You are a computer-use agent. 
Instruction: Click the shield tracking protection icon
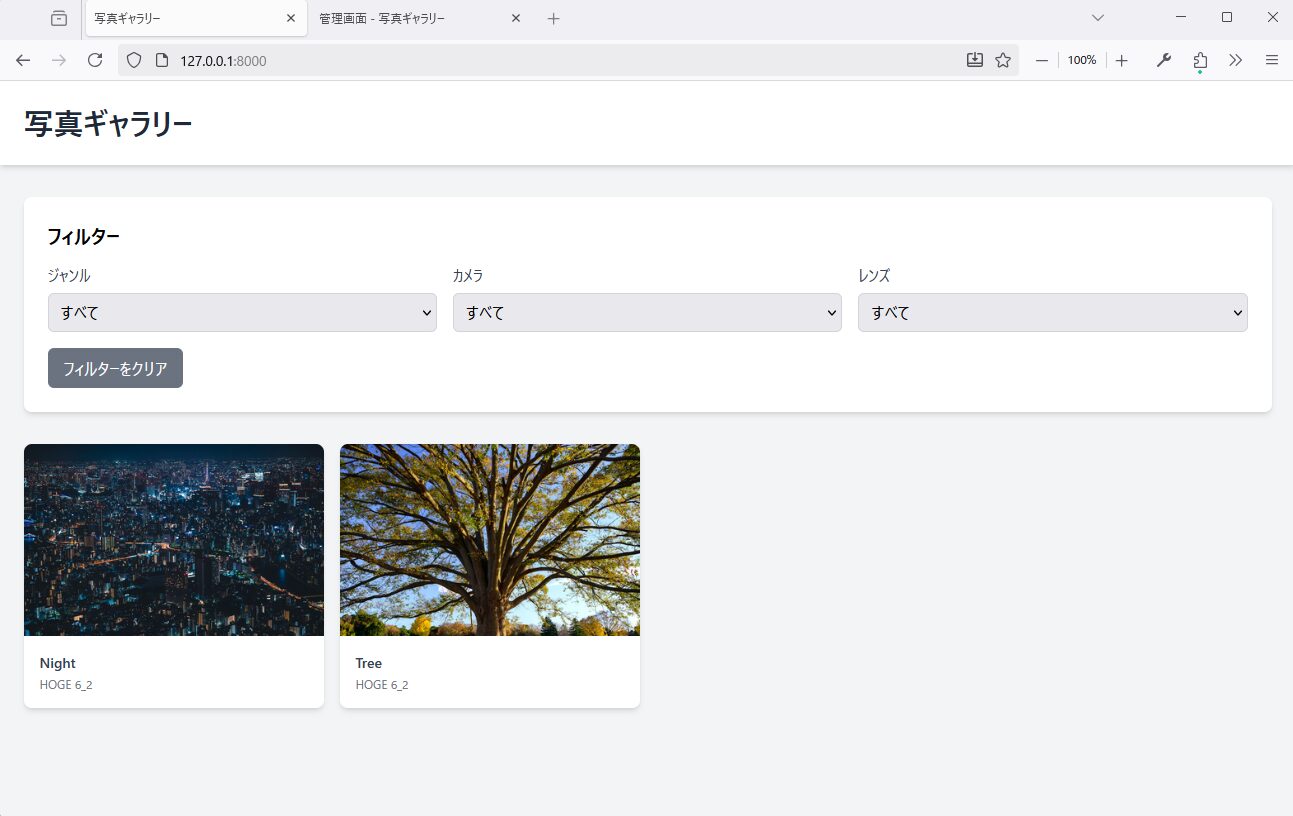pos(134,60)
